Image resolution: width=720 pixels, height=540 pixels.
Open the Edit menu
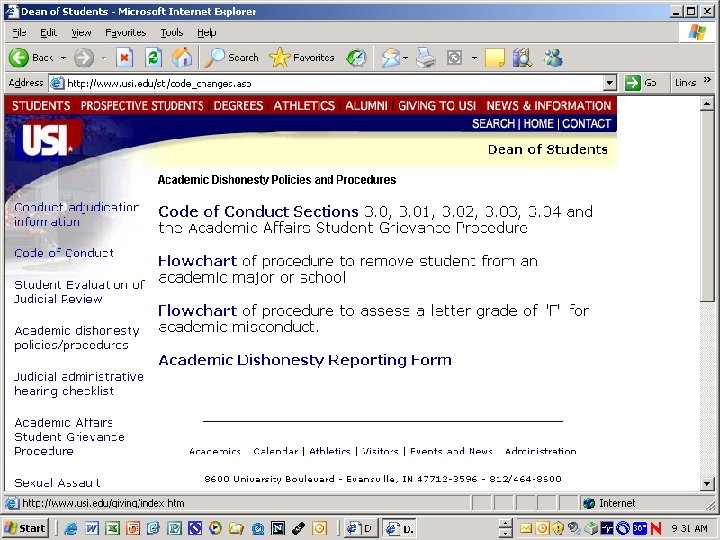48,33
